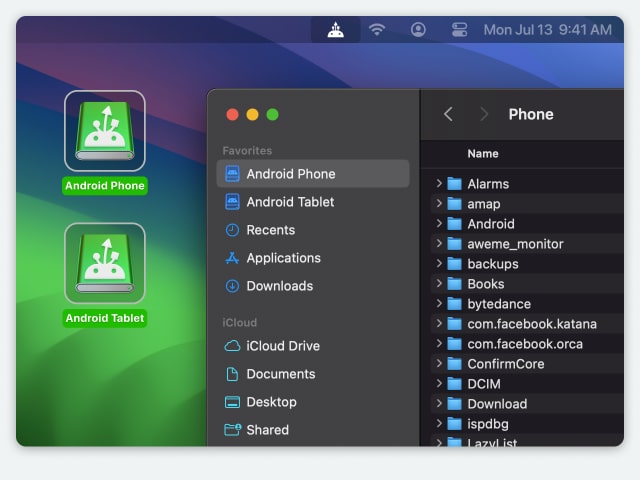Viewport: 640px width, 480px height.
Task: Click the iCloud Drive cloud icon
Action: (x=232, y=346)
